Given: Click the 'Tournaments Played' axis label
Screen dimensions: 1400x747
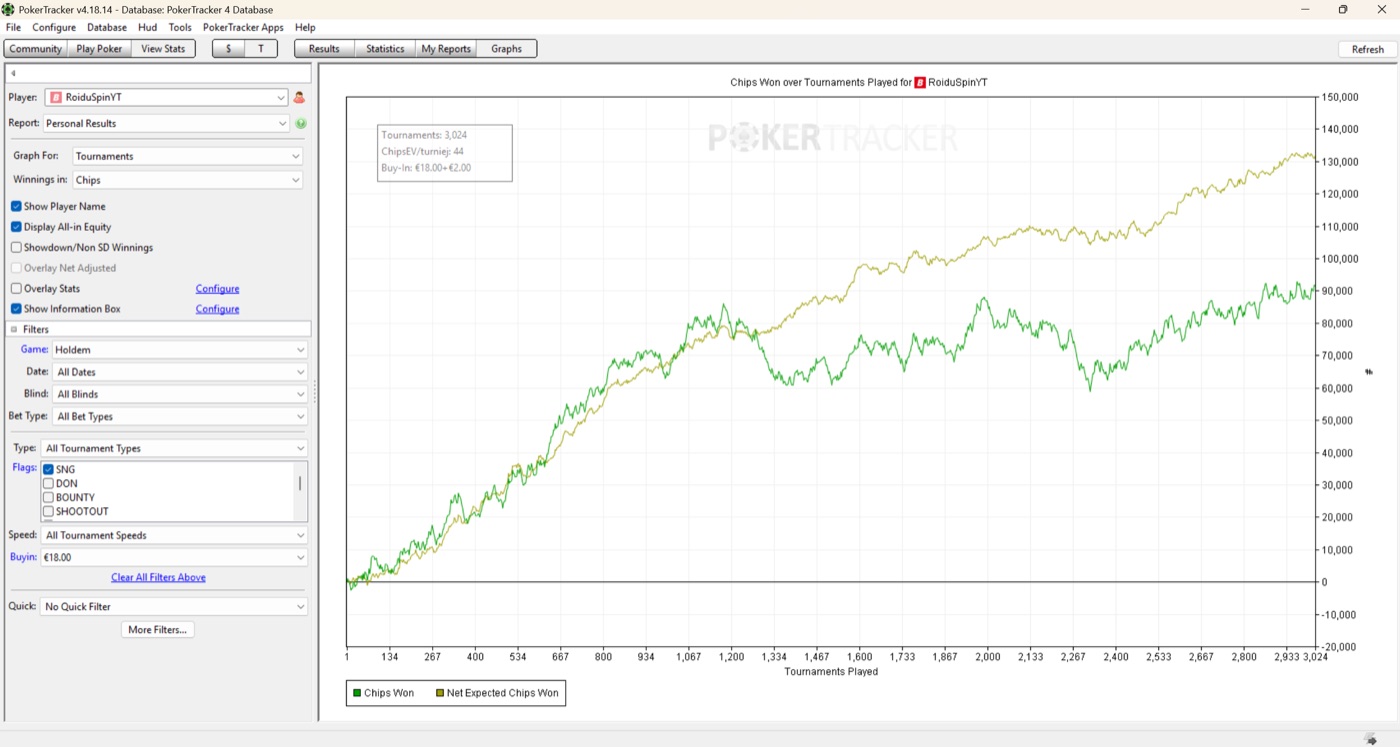Looking at the screenshot, I should click(x=831, y=672).
